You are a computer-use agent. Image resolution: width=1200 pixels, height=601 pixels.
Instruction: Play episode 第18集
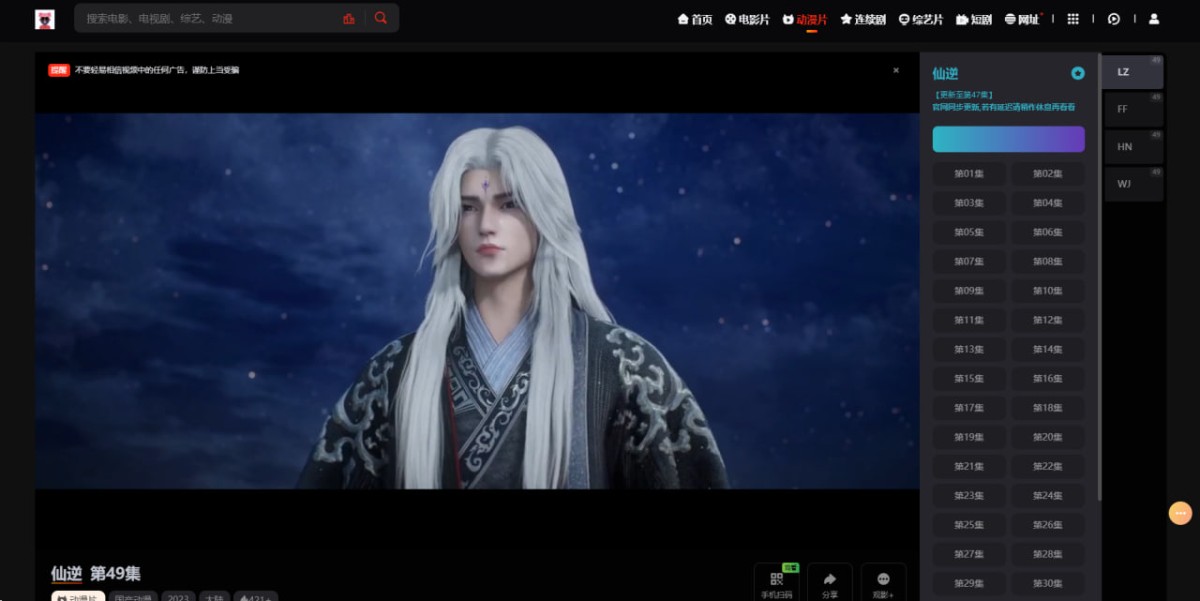point(1047,408)
